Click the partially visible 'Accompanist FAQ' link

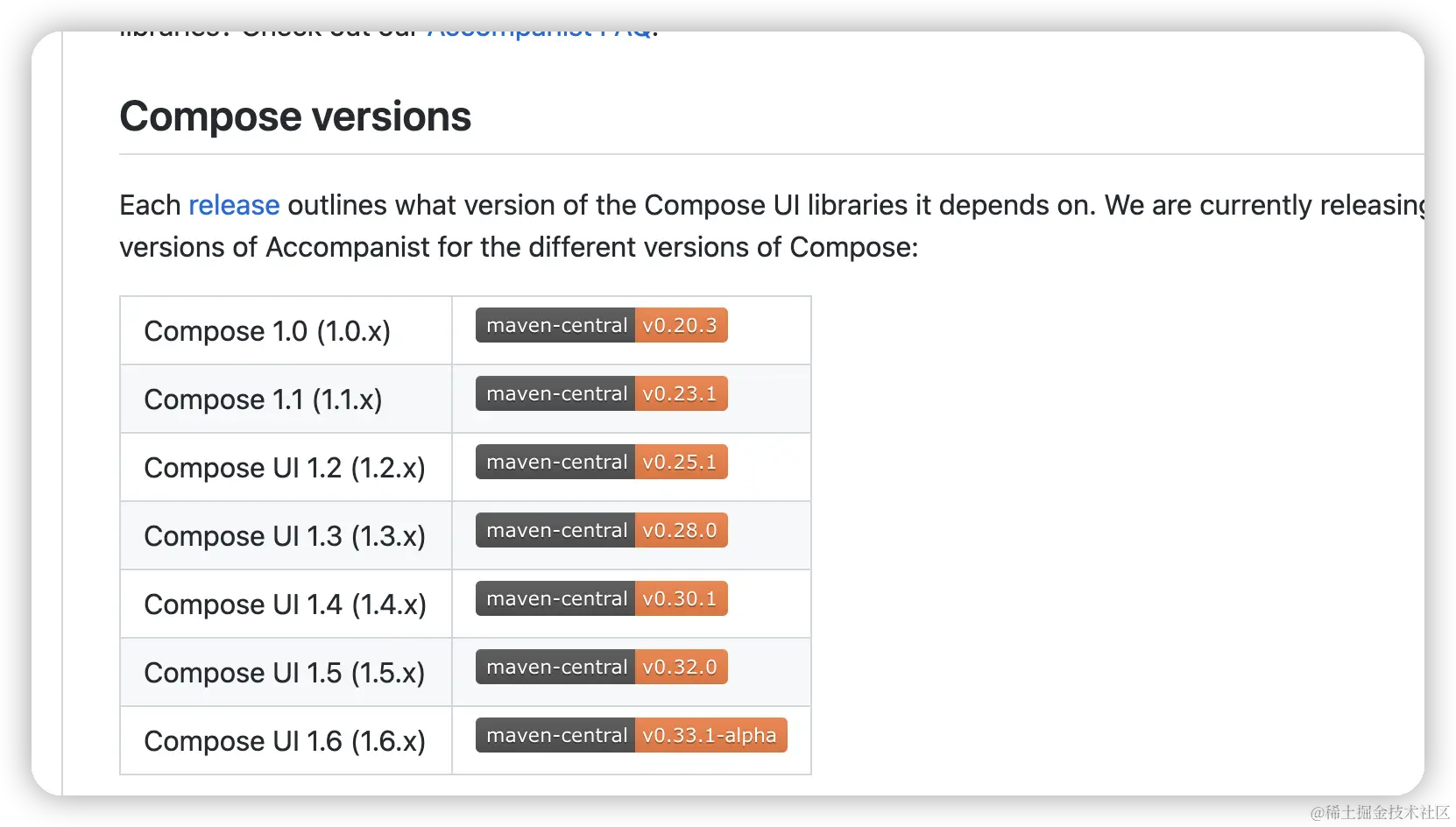(539, 35)
